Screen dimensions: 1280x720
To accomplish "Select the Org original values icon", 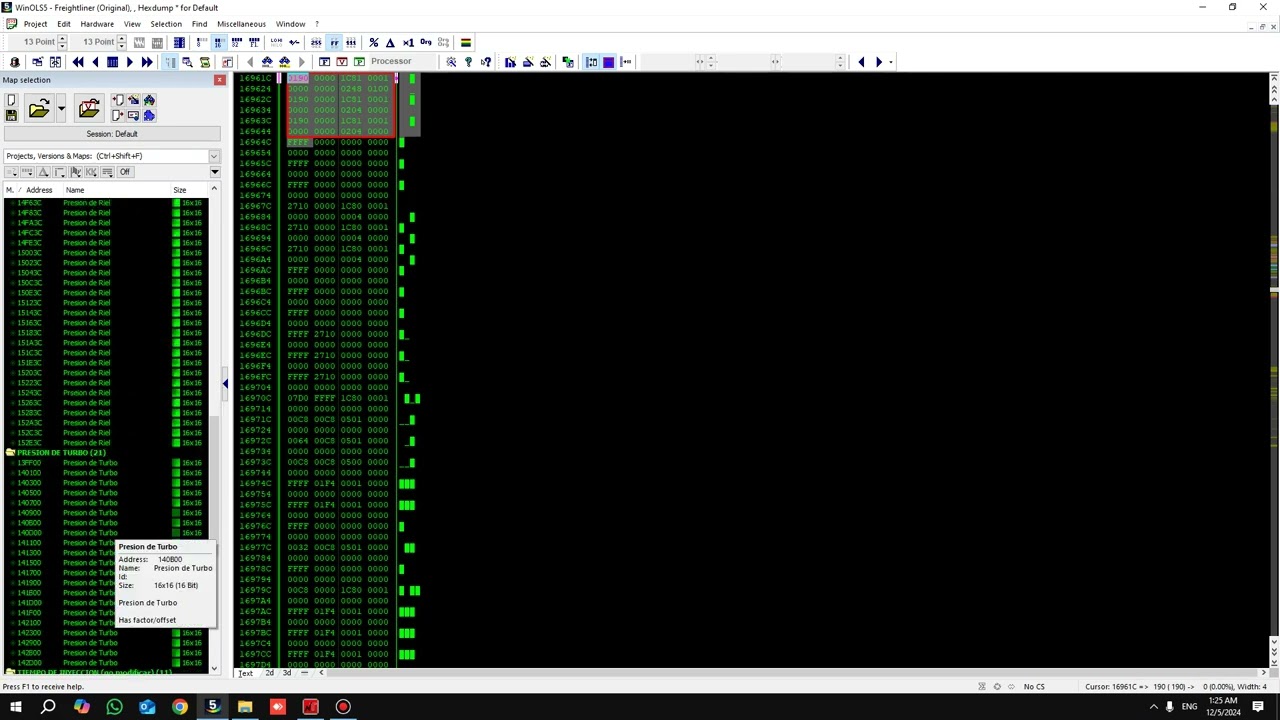I will [x=426, y=43].
